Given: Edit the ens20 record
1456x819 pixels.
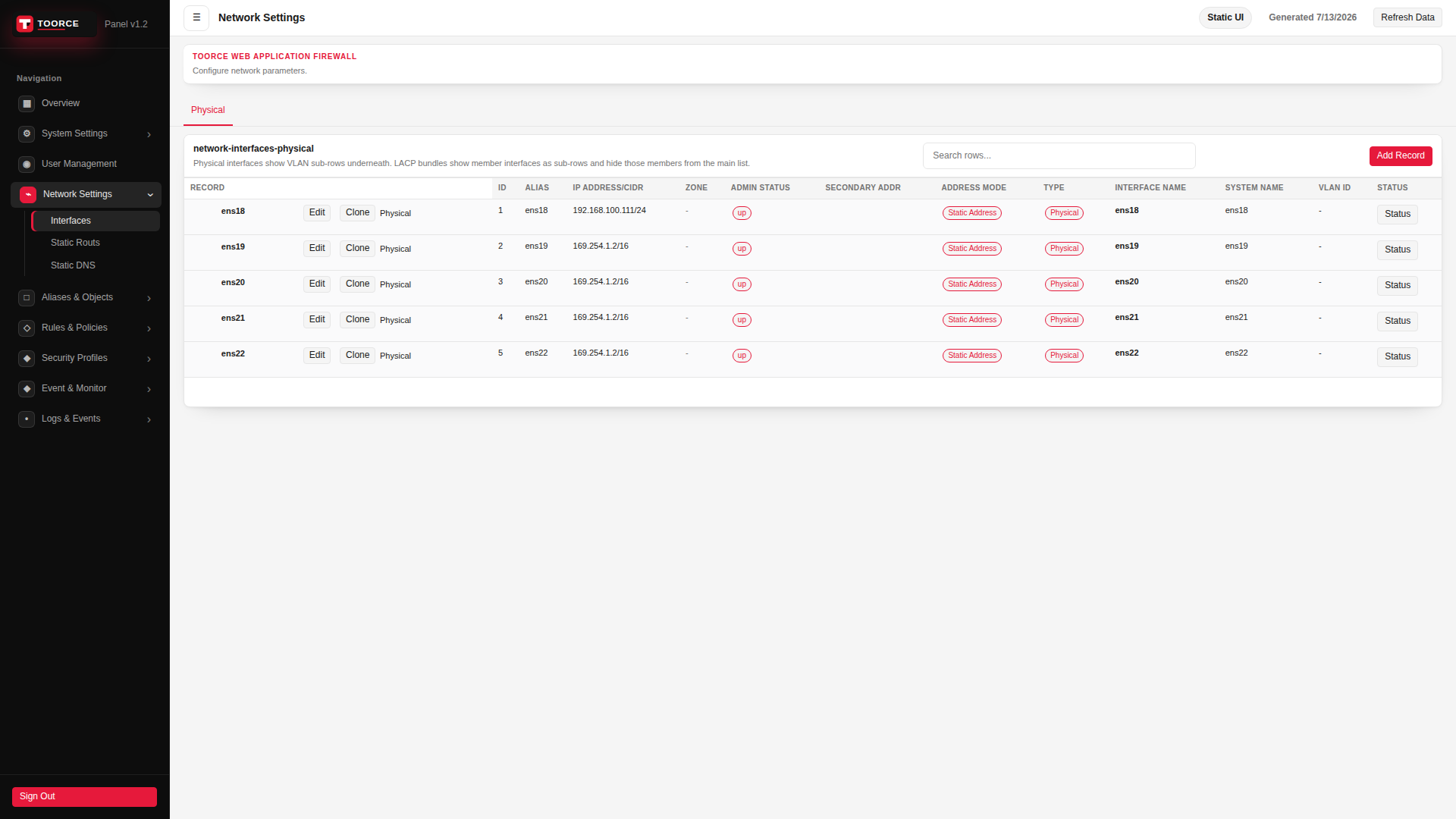Looking at the screenshot, I should (x=317, y=284).
